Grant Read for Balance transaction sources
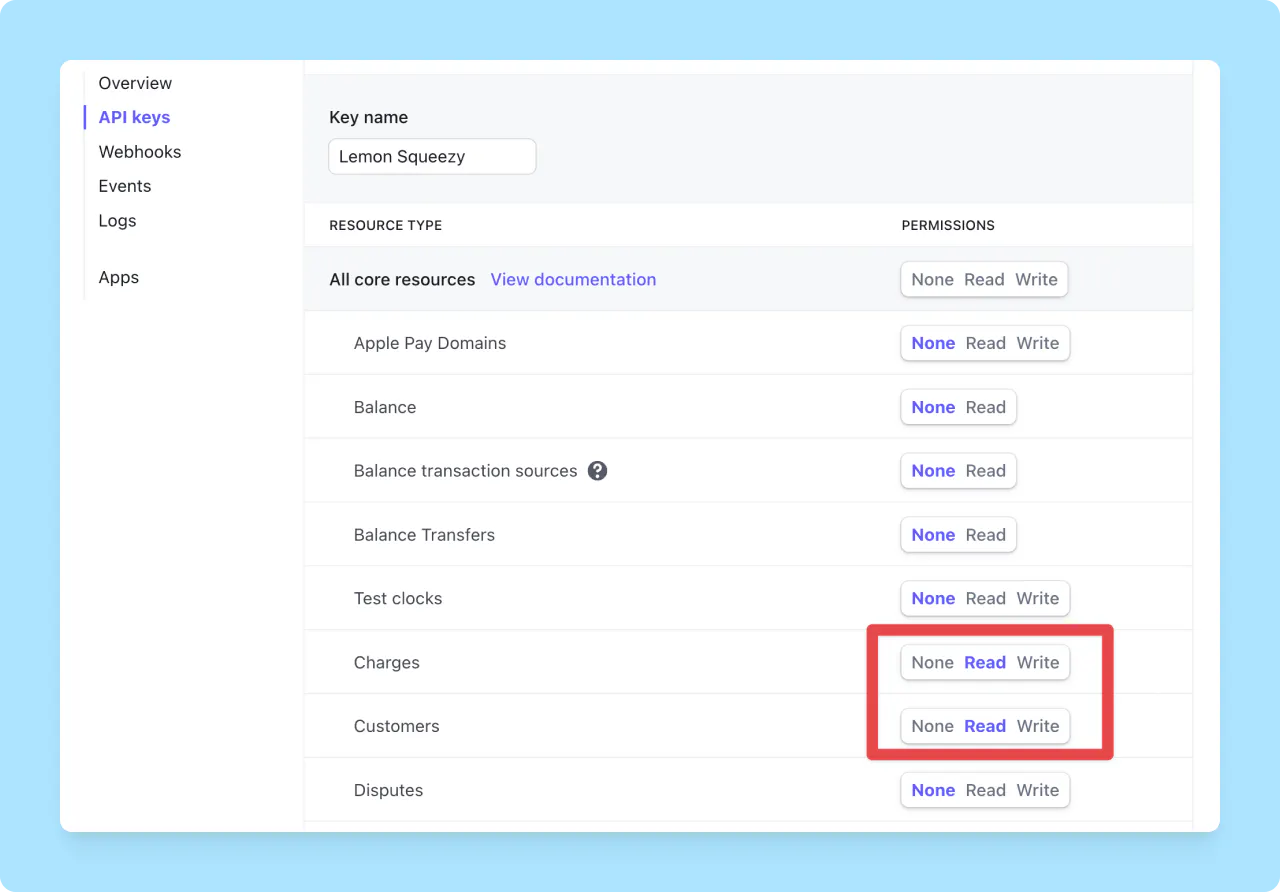1280x892 pixels. 985,470
